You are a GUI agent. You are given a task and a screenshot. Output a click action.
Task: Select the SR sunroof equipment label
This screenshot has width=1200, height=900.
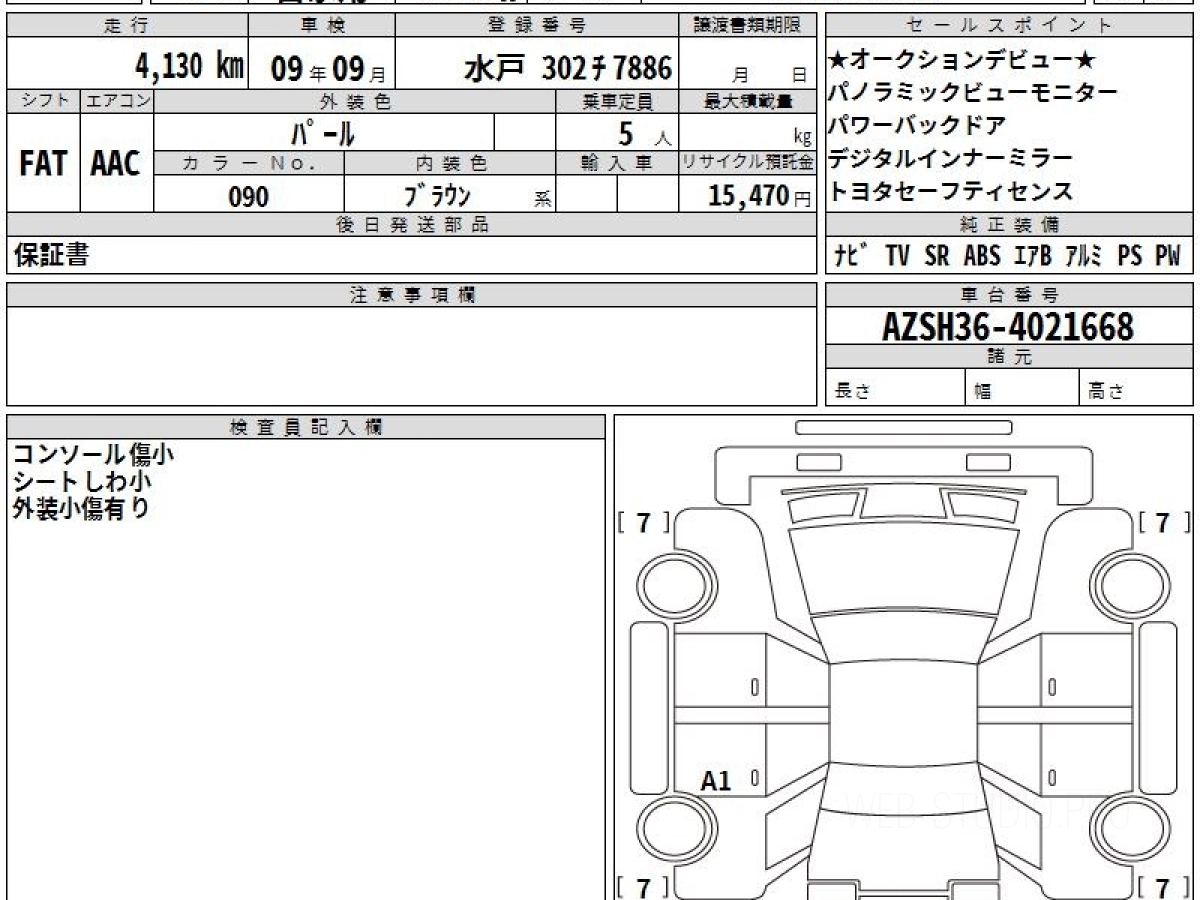(937, 256)
